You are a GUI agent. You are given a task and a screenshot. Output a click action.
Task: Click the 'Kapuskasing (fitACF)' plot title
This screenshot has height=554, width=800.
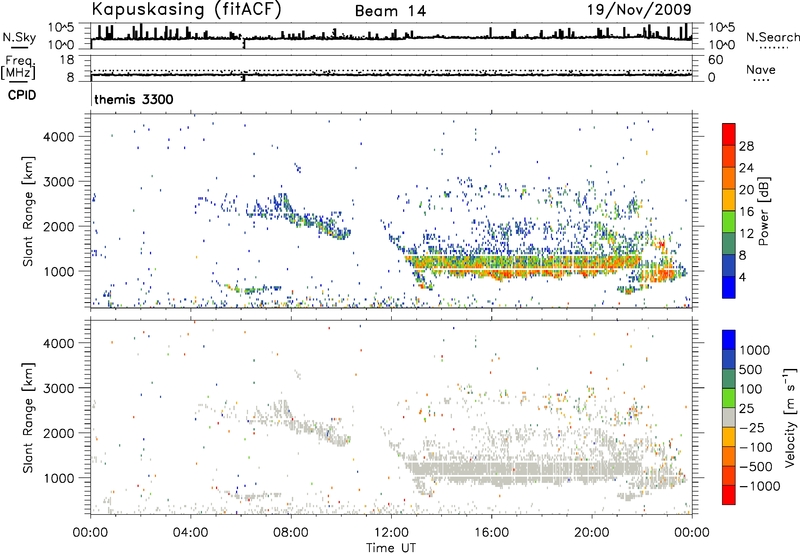[x=186, y=10]
